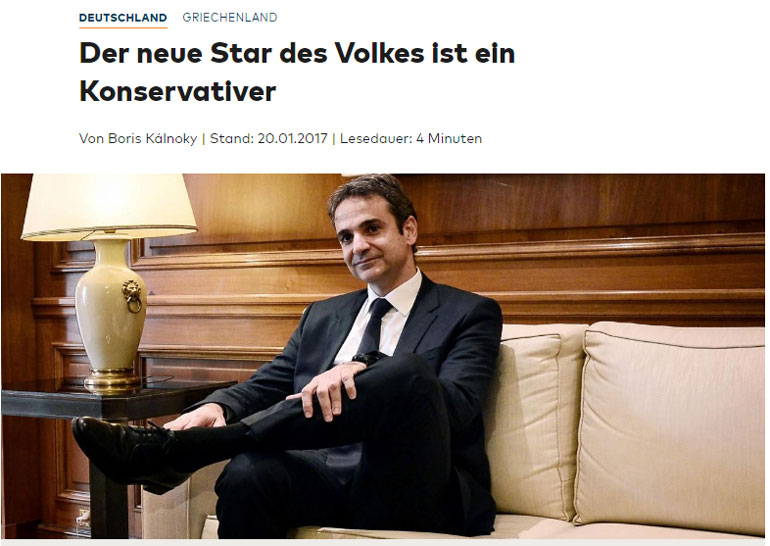Open the GRIECHENLAND topic link
Viewport: 770px width, 546px height.
pos(230,18)
